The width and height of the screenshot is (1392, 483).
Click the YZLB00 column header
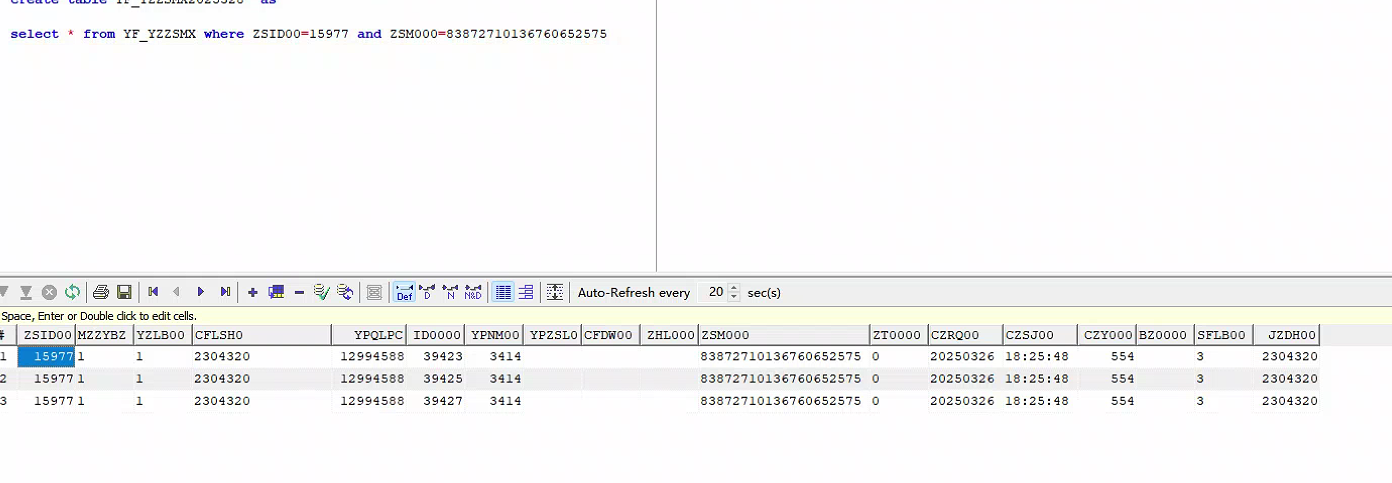(162, 335)
